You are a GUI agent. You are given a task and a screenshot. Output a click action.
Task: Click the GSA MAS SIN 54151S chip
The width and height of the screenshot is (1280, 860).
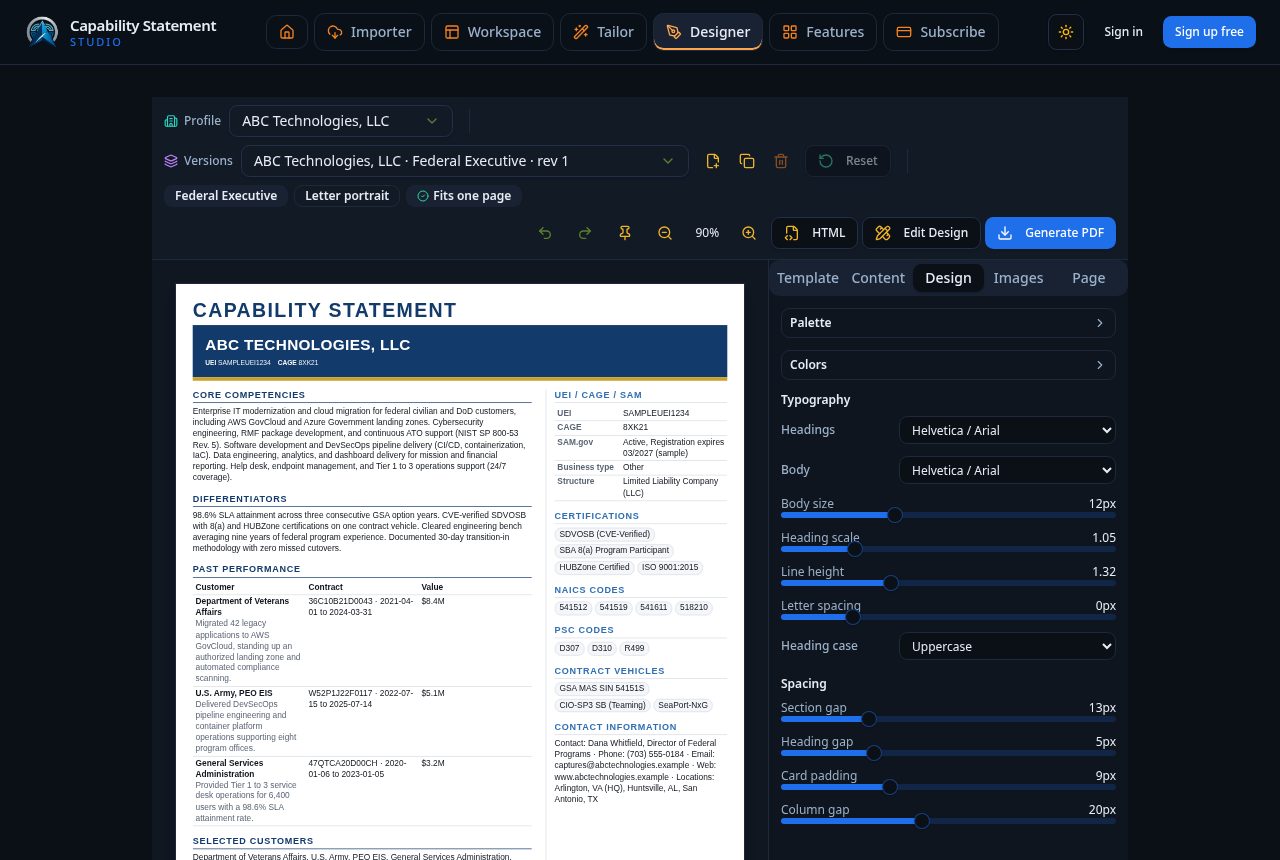tap(602, 688)
